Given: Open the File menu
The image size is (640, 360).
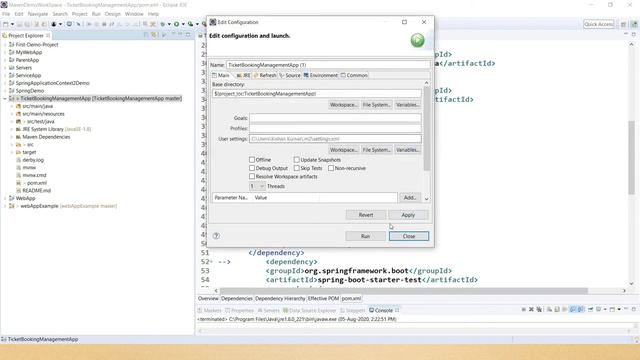Looking at the screenshot, I should click(6, 14).
